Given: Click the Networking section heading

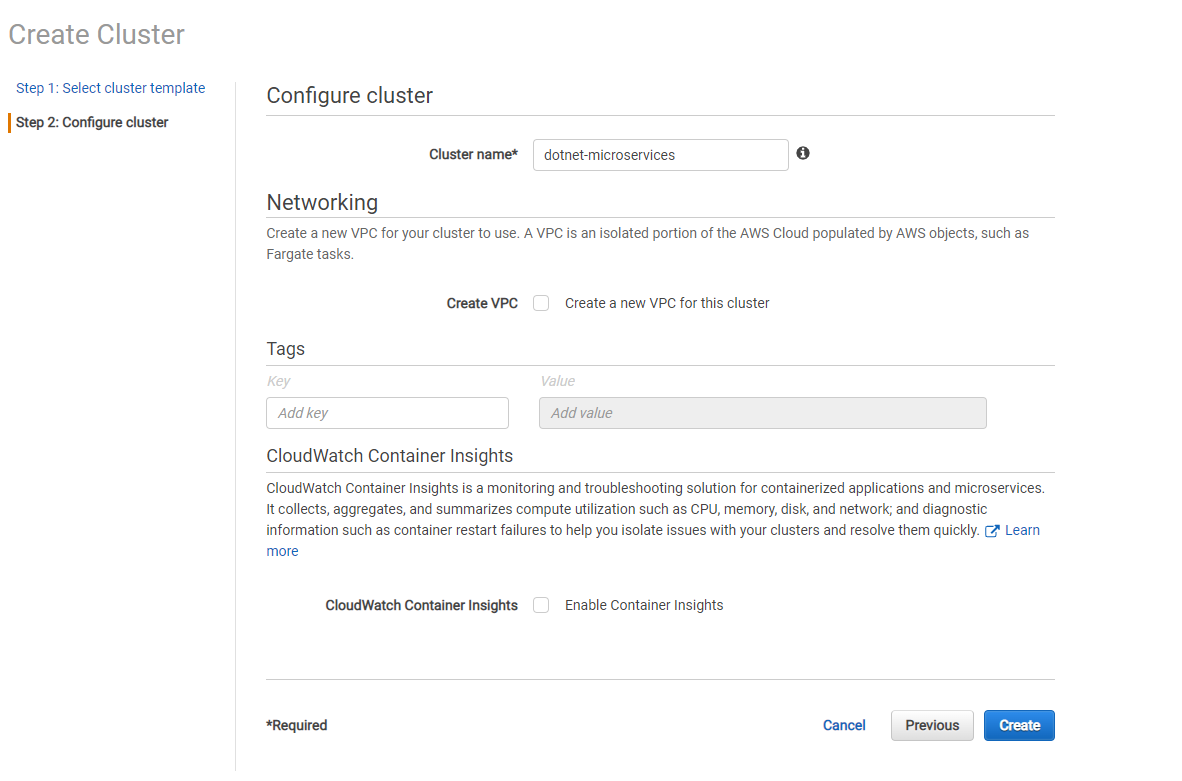Looking at the screenshot, I should (322, 202).
